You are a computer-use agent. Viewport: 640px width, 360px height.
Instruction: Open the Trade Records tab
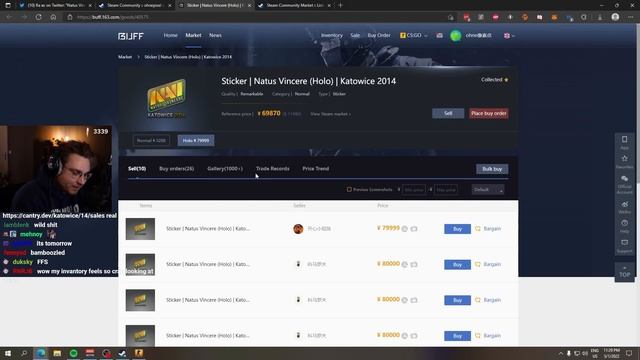pos(273,169)
